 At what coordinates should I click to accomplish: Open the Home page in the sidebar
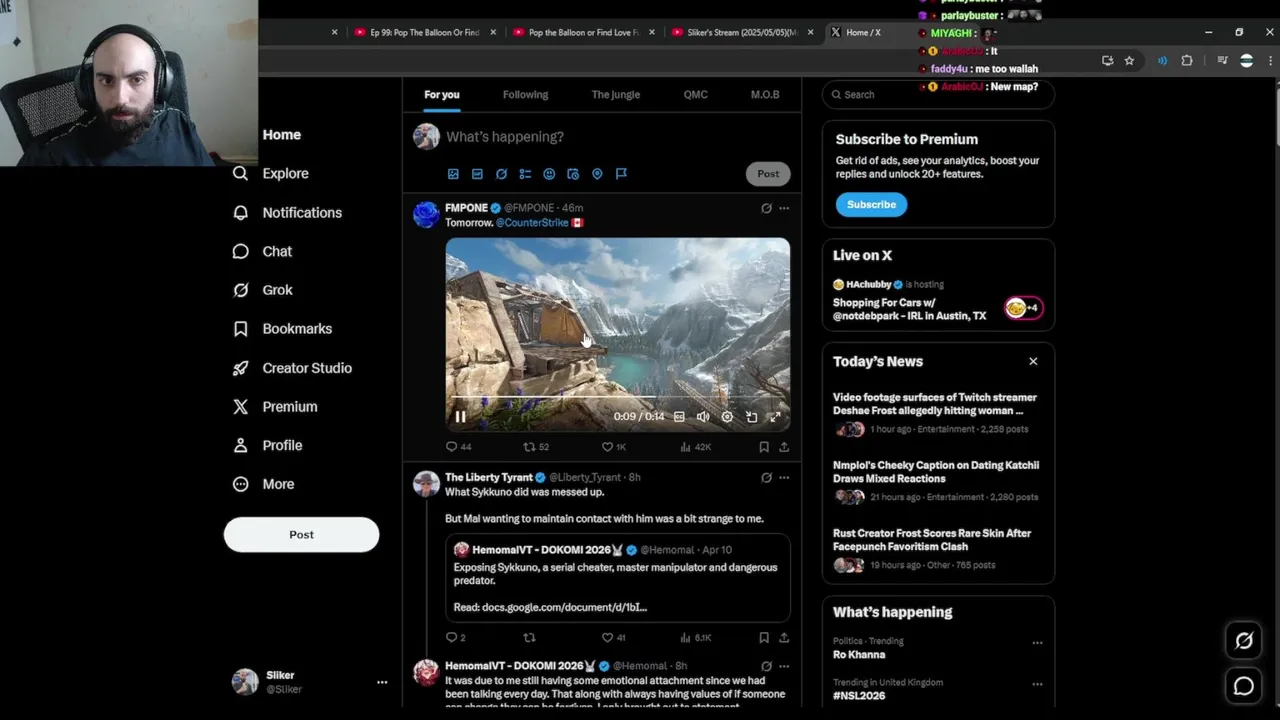coord(281,134)
